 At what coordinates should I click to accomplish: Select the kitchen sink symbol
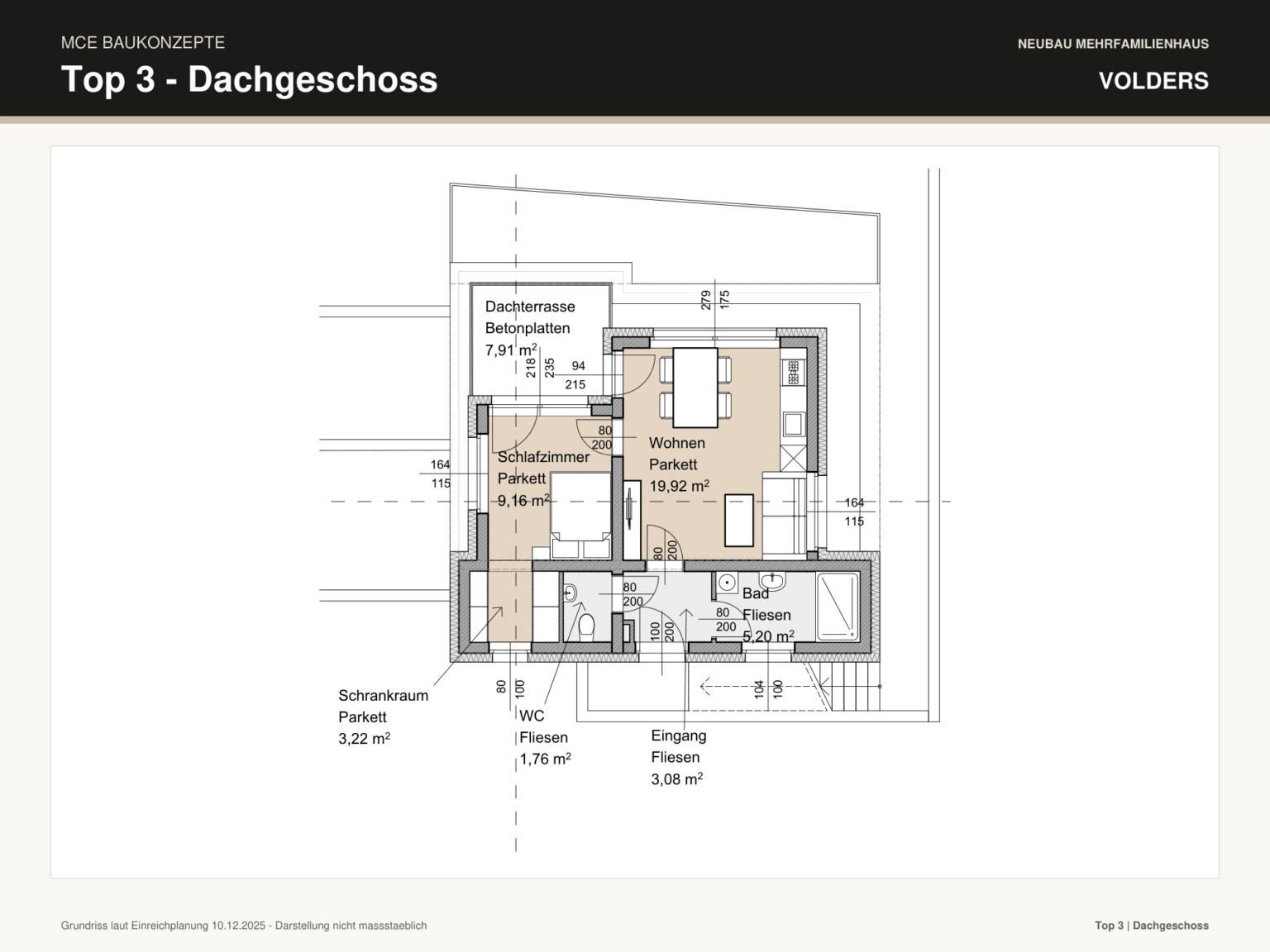coord(793,423)
